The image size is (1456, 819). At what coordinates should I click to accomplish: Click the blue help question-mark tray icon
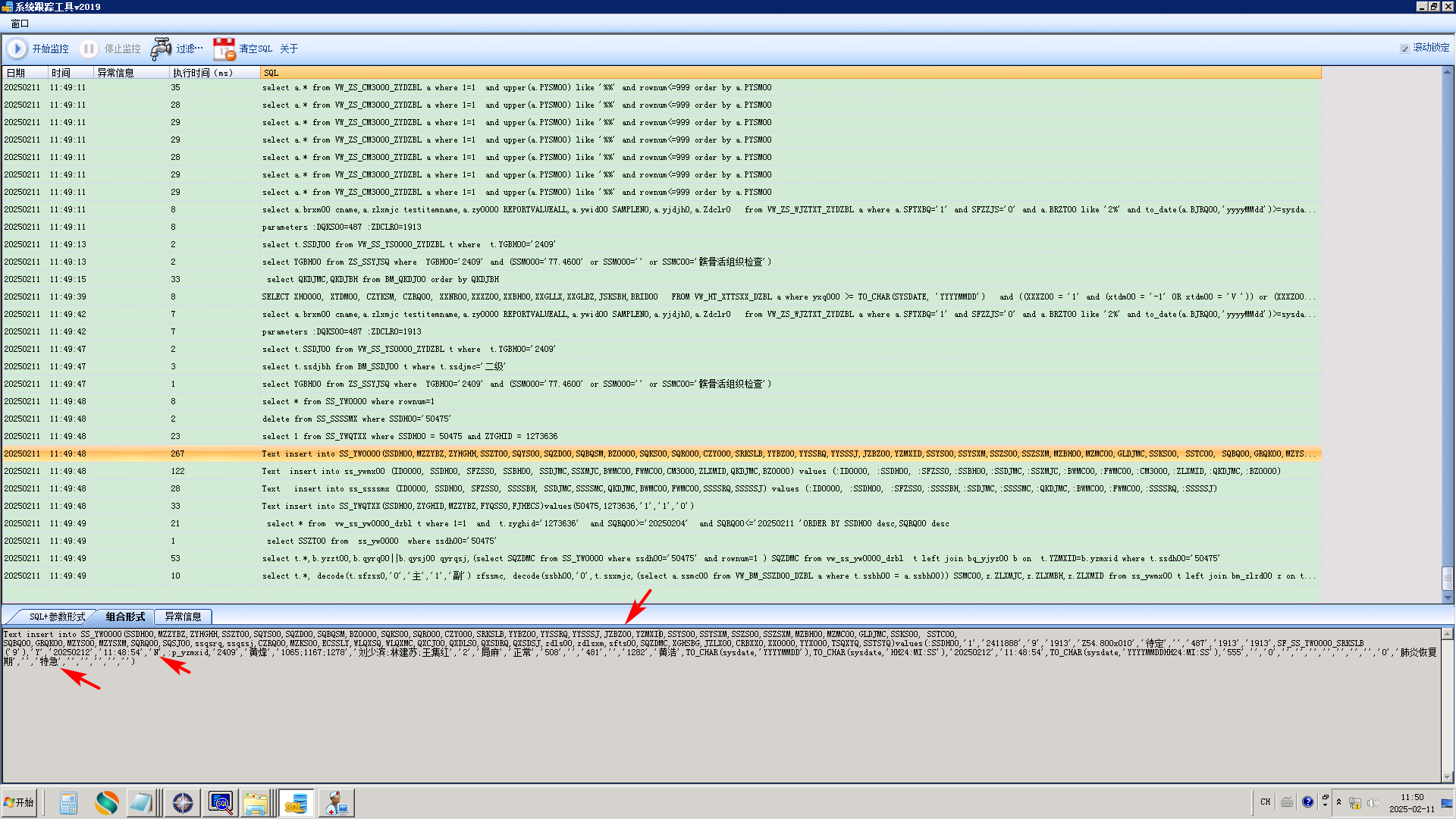coord(1307,802)
